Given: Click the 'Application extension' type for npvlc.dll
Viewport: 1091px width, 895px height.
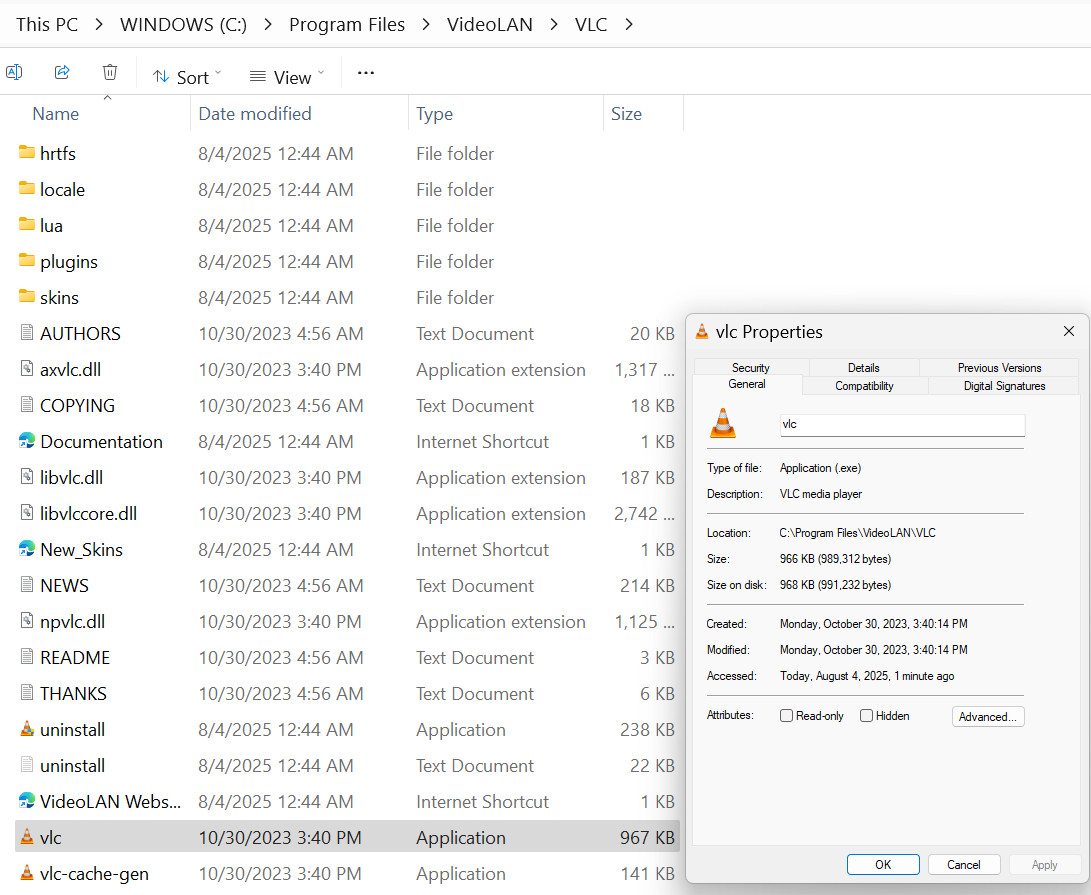Looking at the screenshot, I should [x=501, y=621].
